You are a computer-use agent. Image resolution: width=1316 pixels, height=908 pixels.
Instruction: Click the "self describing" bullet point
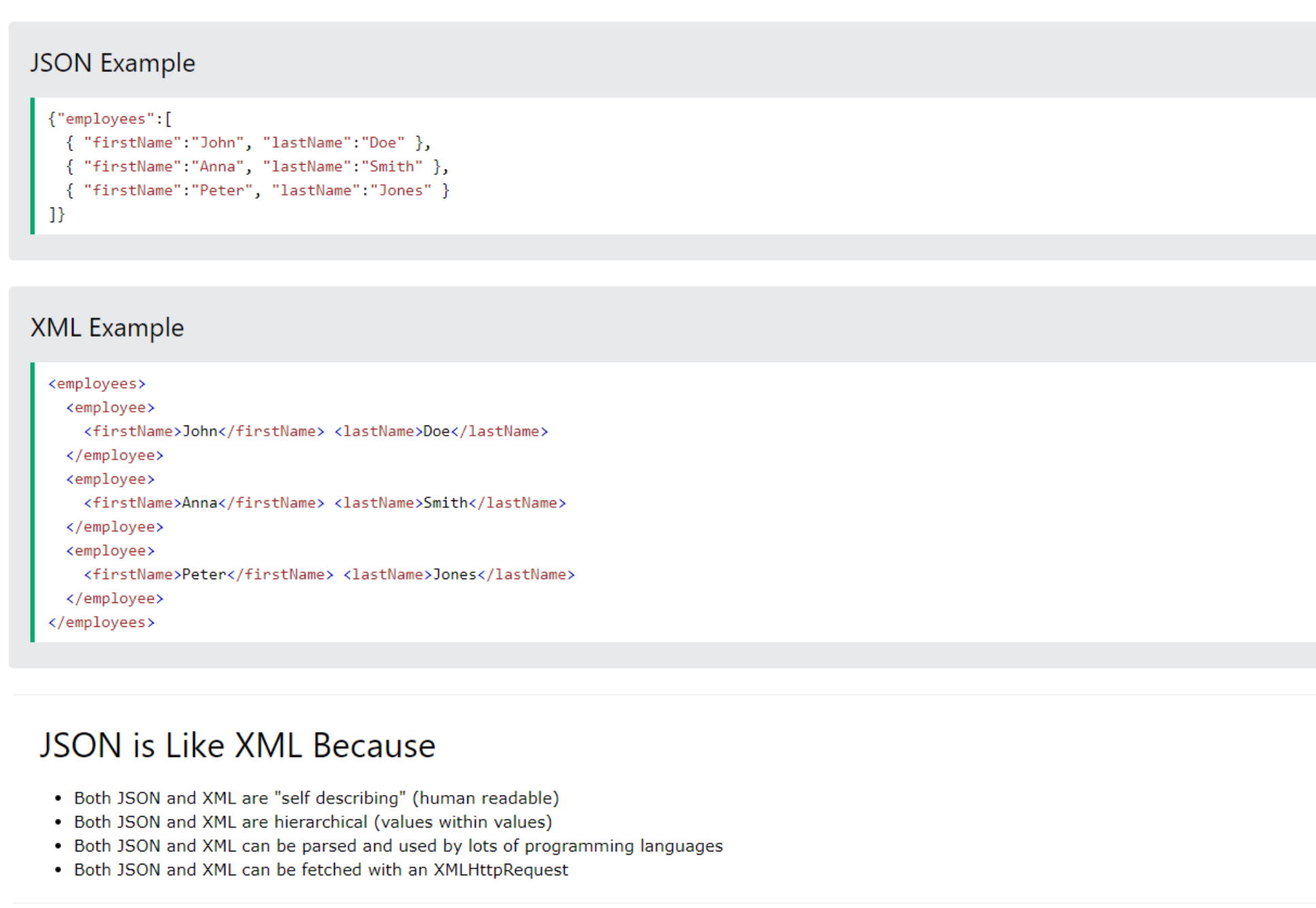316,798
